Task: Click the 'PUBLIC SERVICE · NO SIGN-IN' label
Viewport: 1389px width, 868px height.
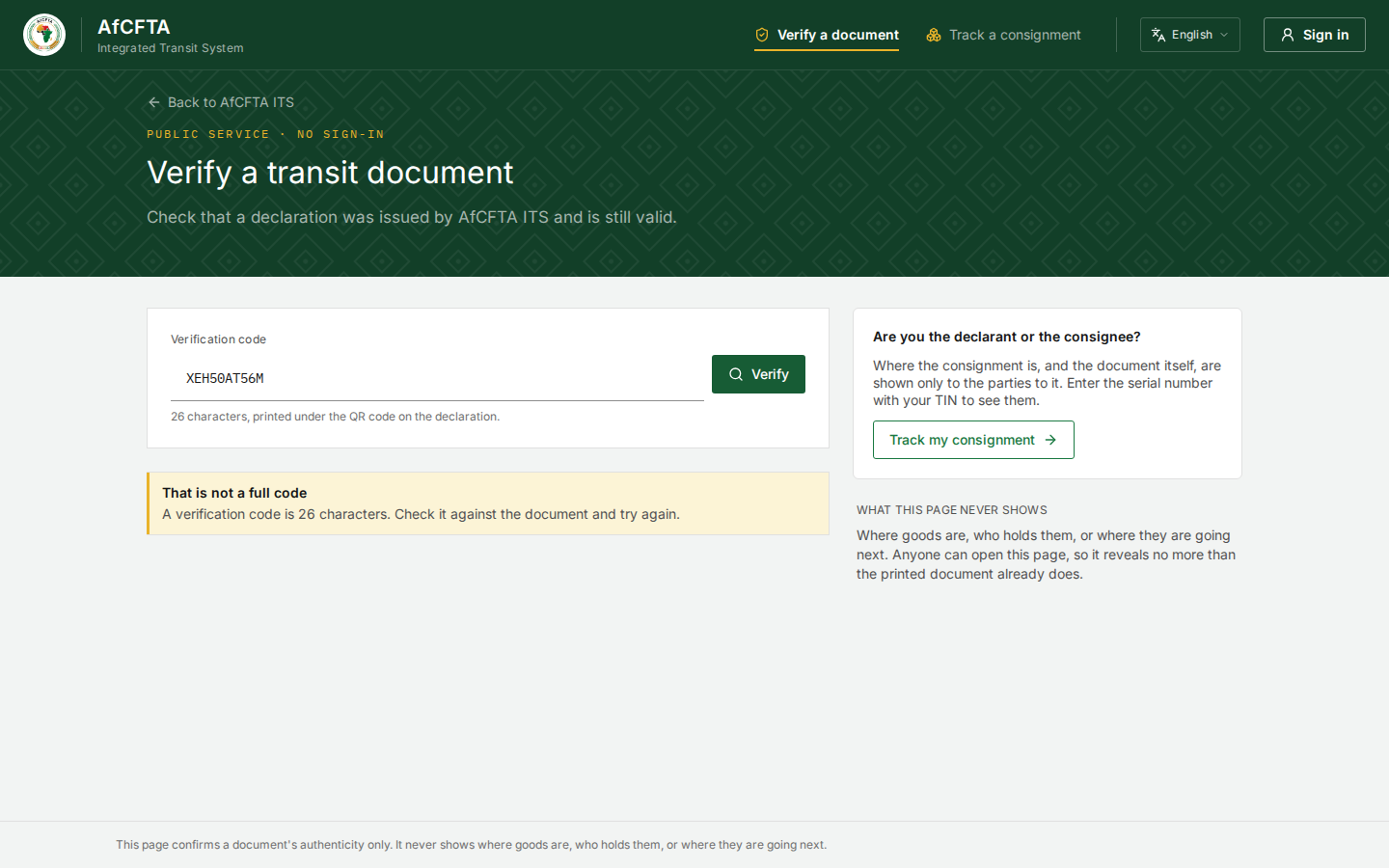Action: pos(265,134)
